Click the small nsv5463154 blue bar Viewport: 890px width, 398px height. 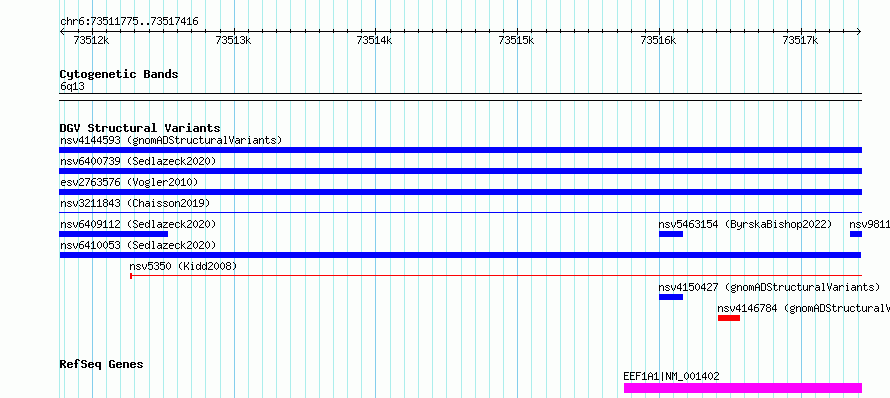(670, 234)
